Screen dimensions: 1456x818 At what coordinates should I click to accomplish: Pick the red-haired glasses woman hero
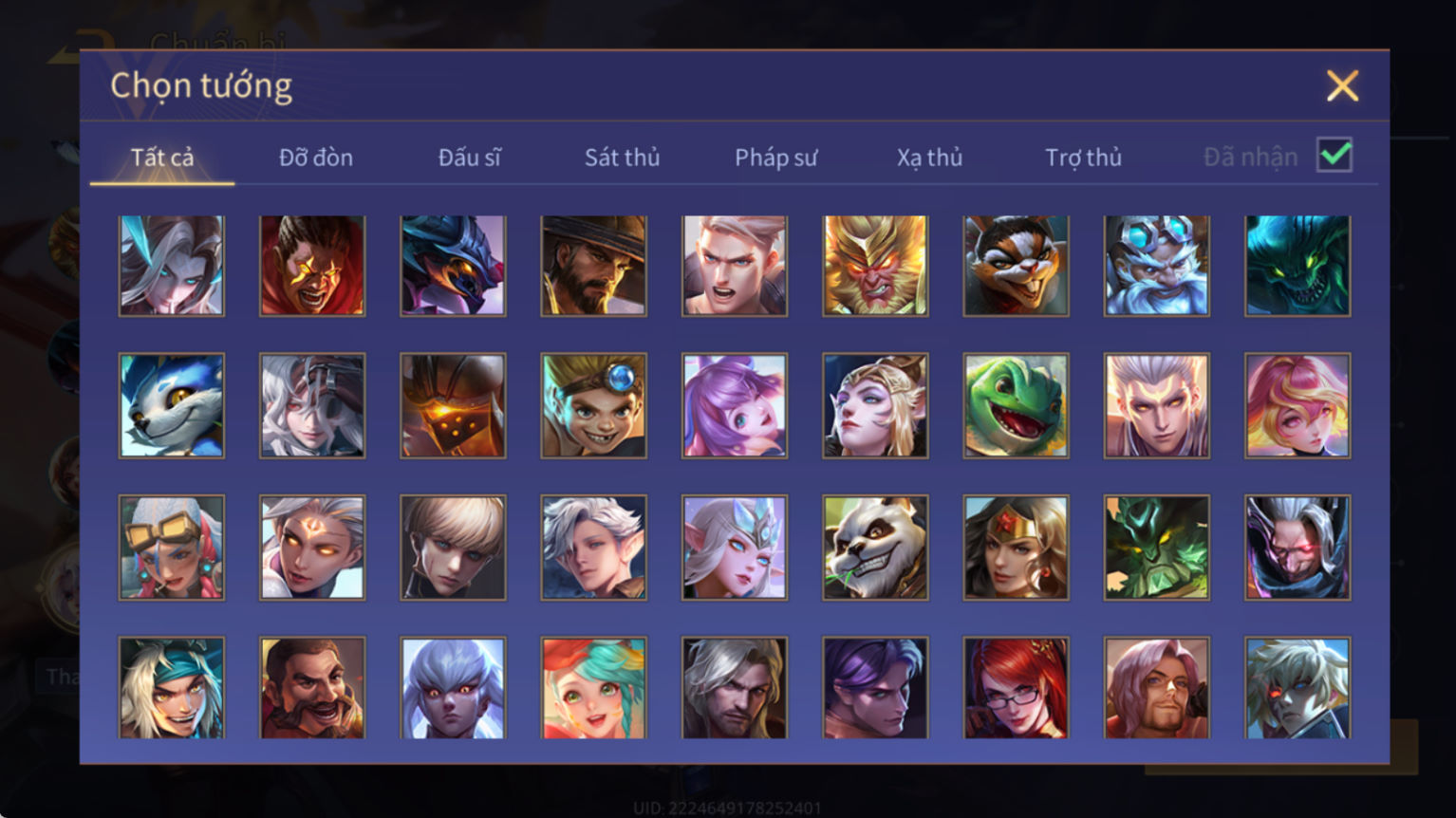(1016, 688)
